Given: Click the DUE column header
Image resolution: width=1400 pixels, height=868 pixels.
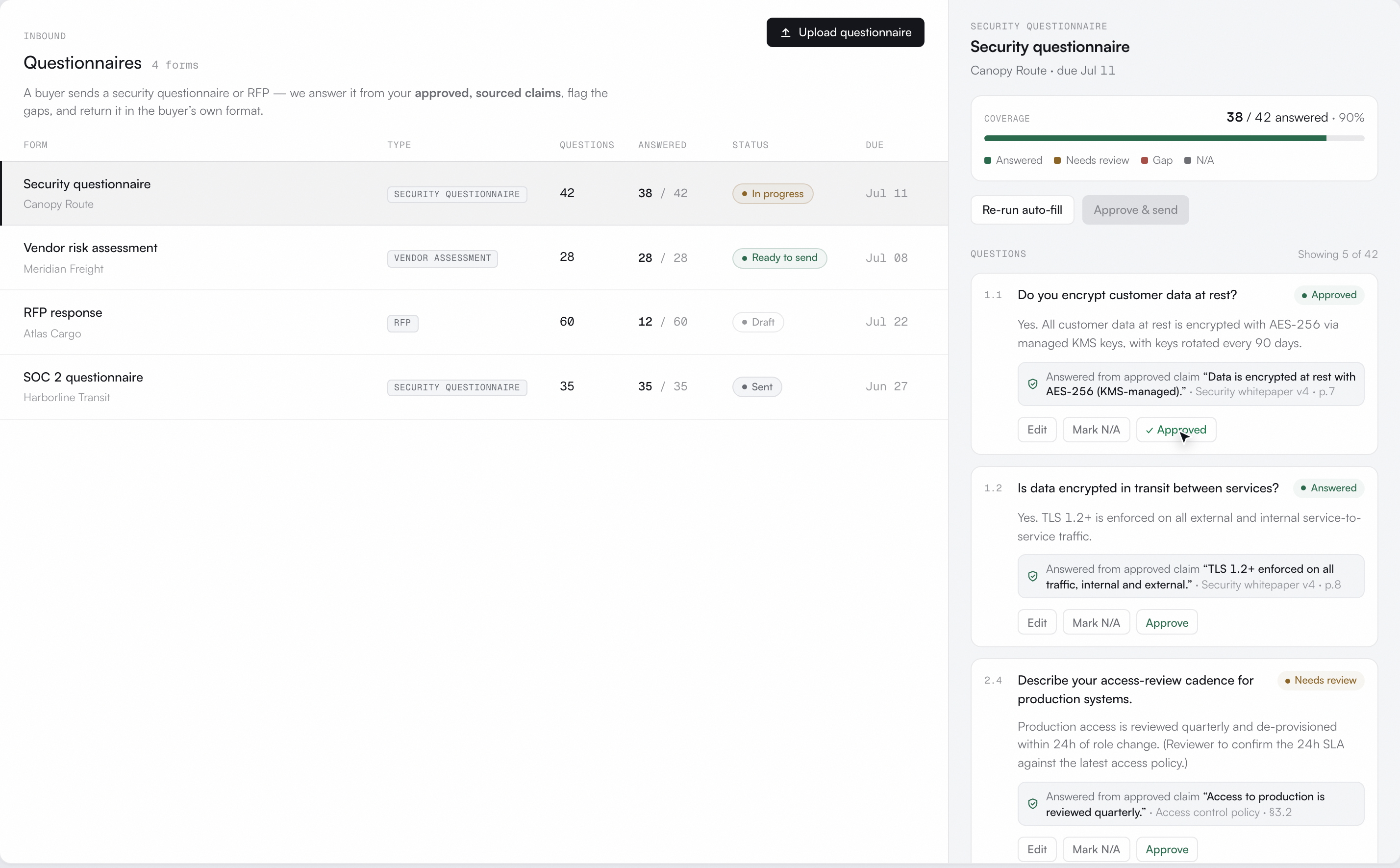Looking at the screenshot, I should pyautogui.click(x=875, y=145).
